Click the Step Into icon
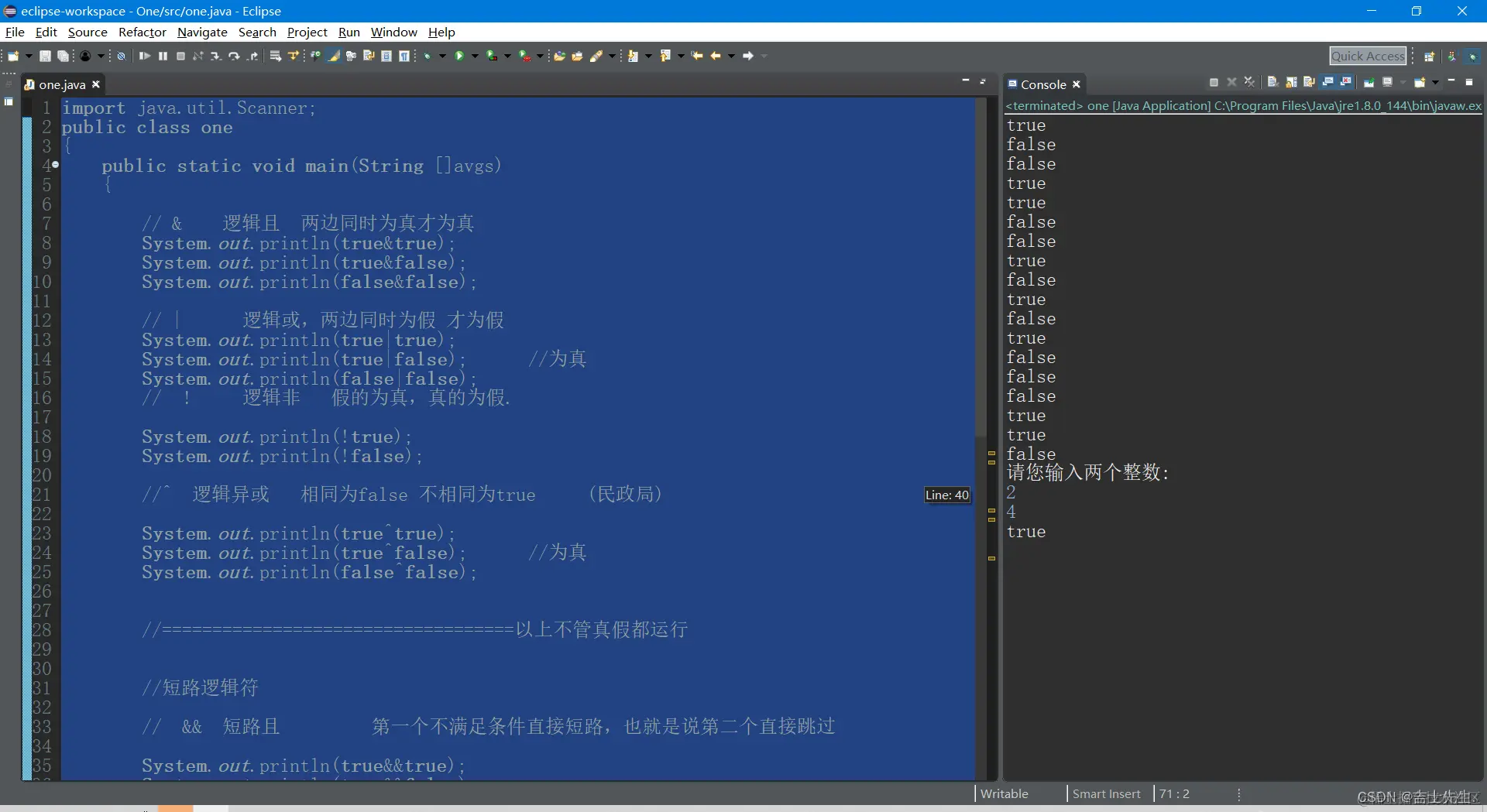1487x812 pixels. (x=216, y=56)
